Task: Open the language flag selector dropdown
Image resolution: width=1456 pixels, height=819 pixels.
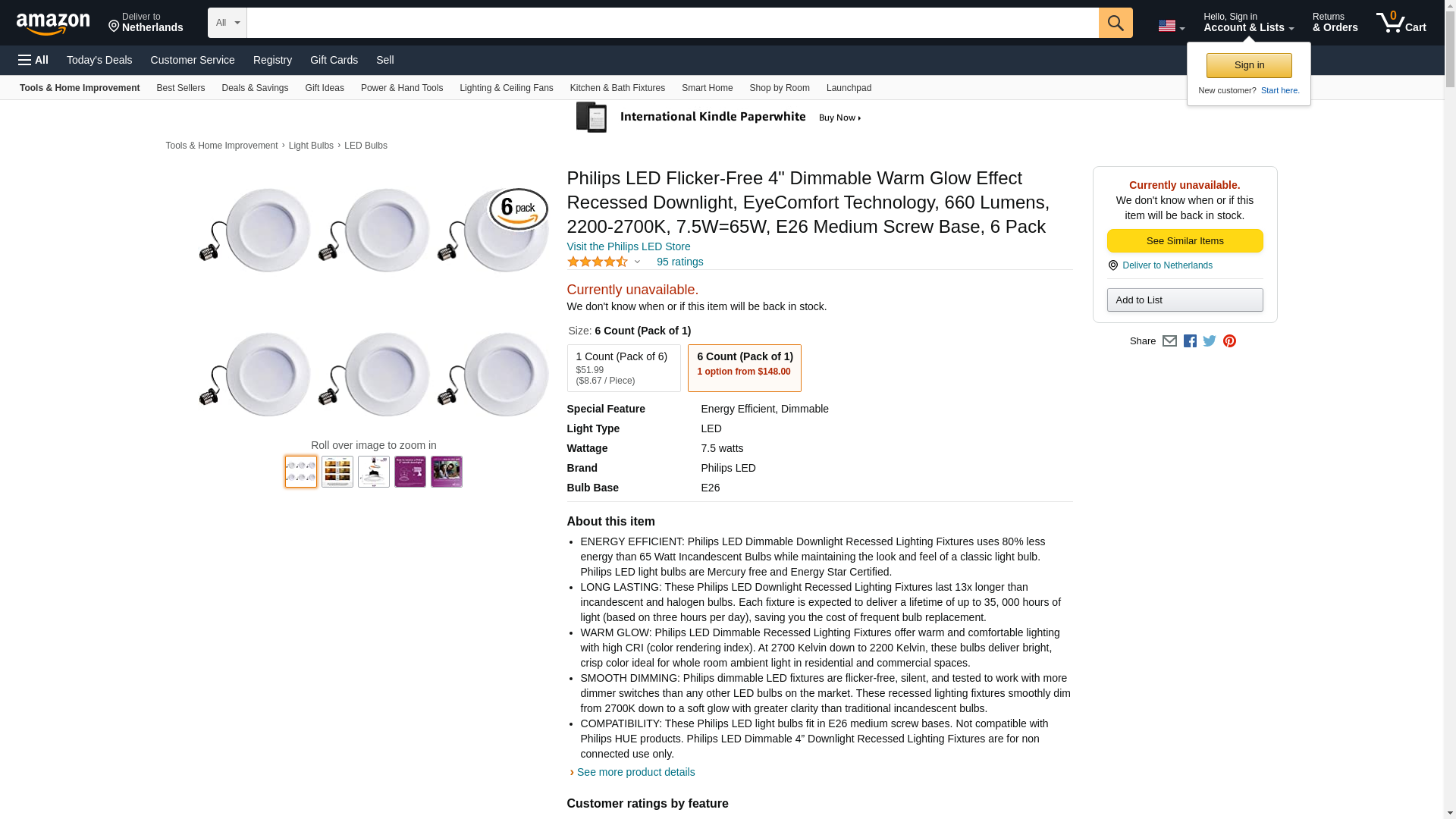Action: [x=1171, y=26]
